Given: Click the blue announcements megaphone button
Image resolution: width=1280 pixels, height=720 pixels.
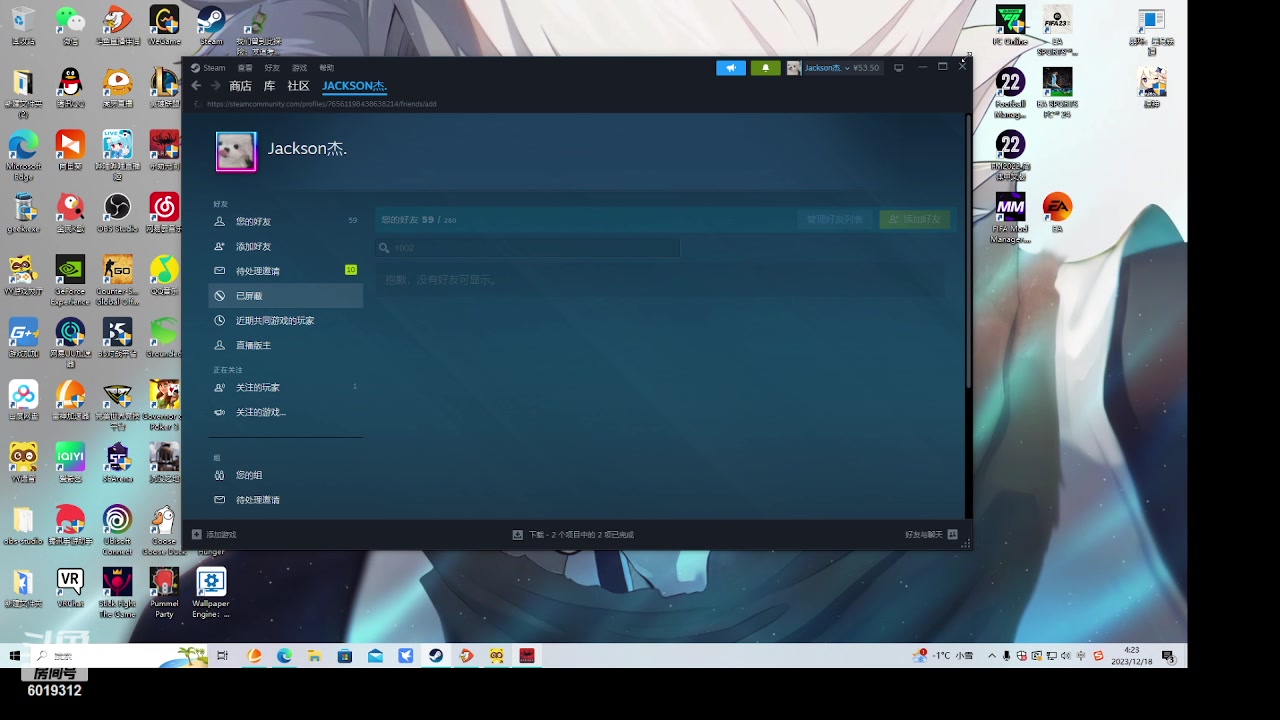Looking at the screenshot, I should tap(731, 68).
